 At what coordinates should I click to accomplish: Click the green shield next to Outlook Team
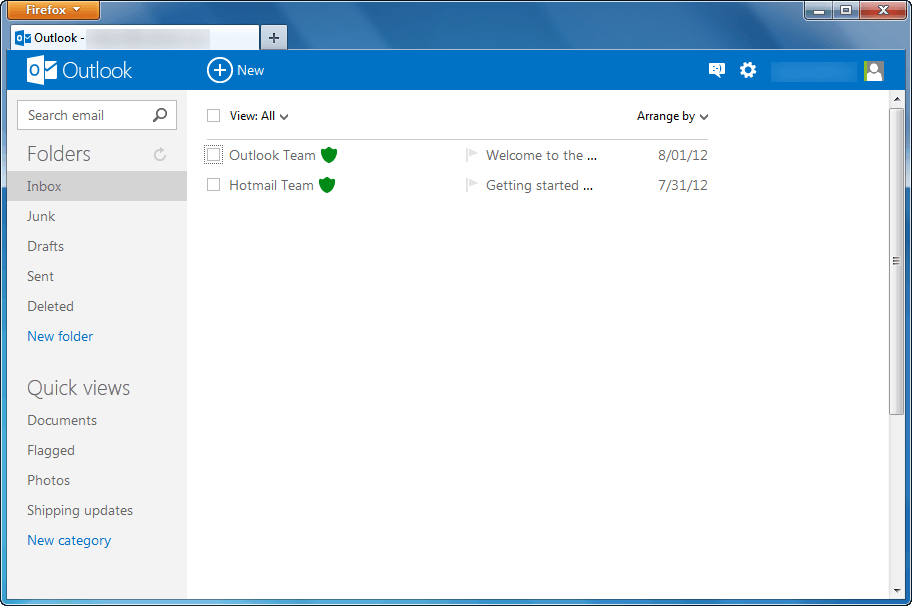click(330, 155)
